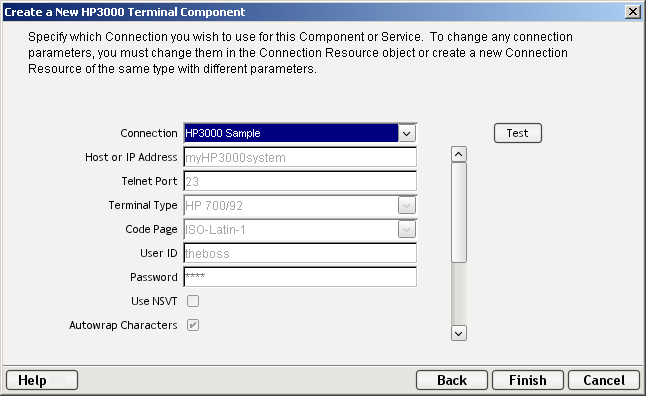The height and width of the screenshot is (396, 646).
Task: Click the User ID field
Action: point(300,253)
